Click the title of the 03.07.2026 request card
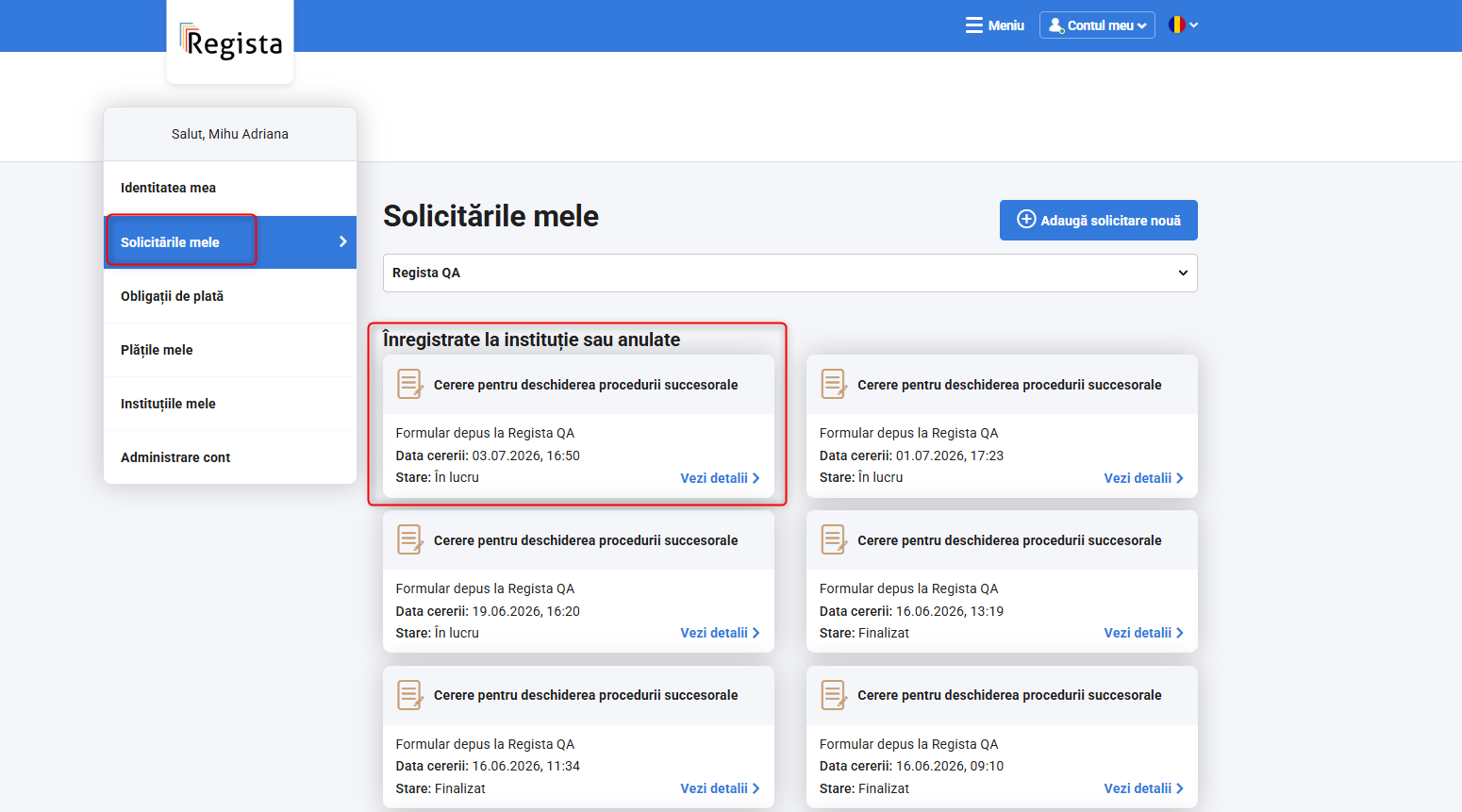This screenshot has width=1462, height=812. pyautogui.click(x=586, y=385)
